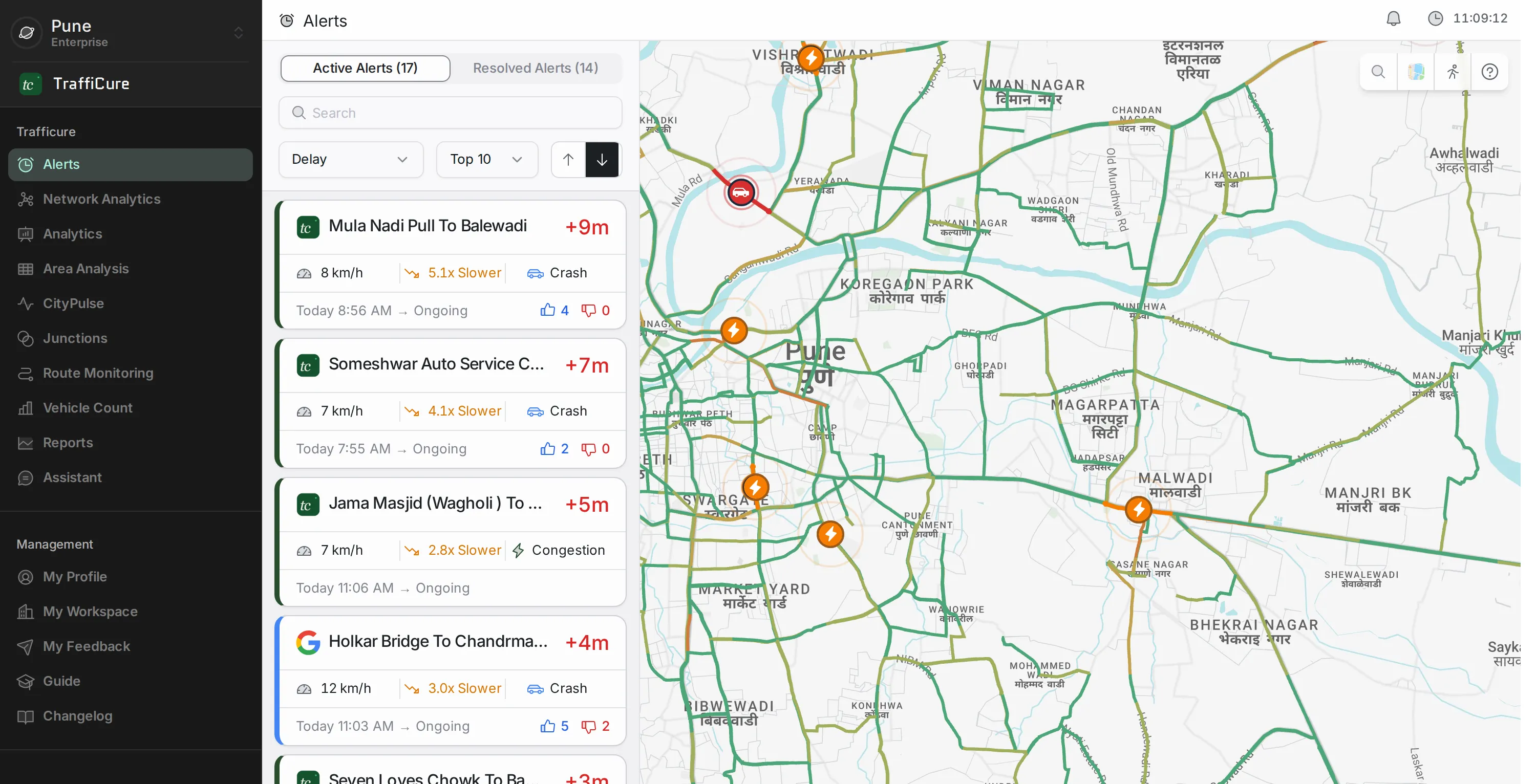Image resolution: width=1536 pixels, height=784 pixels.
Task: Click the map search icon
Action: 1378,72
